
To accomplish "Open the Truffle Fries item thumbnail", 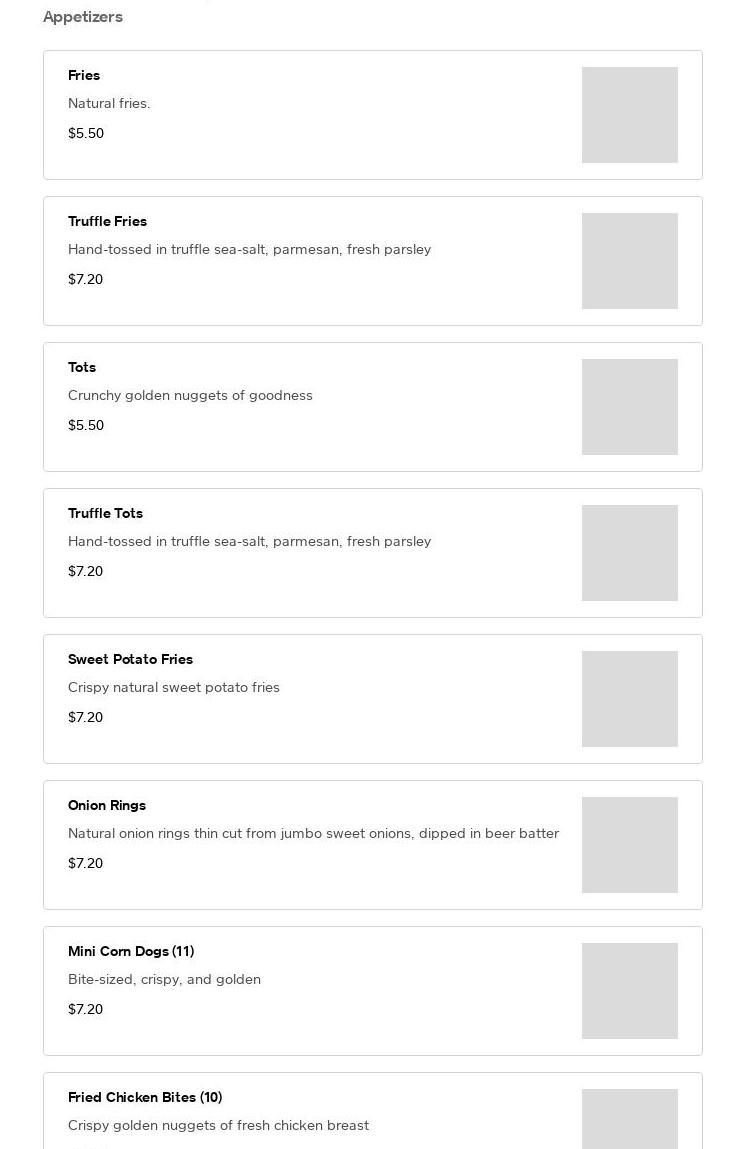I will 629,261.
